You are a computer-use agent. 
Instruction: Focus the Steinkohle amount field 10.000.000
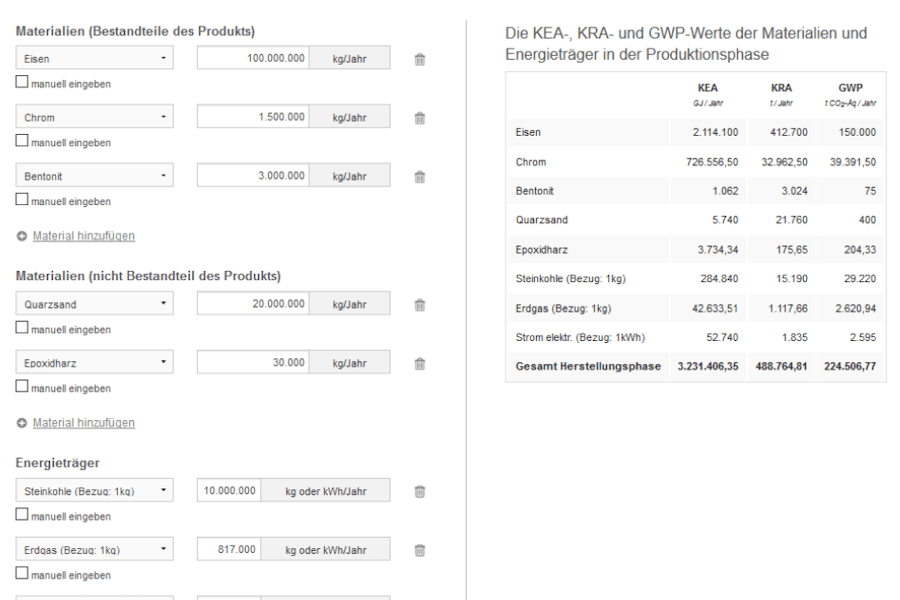point(229,492)
